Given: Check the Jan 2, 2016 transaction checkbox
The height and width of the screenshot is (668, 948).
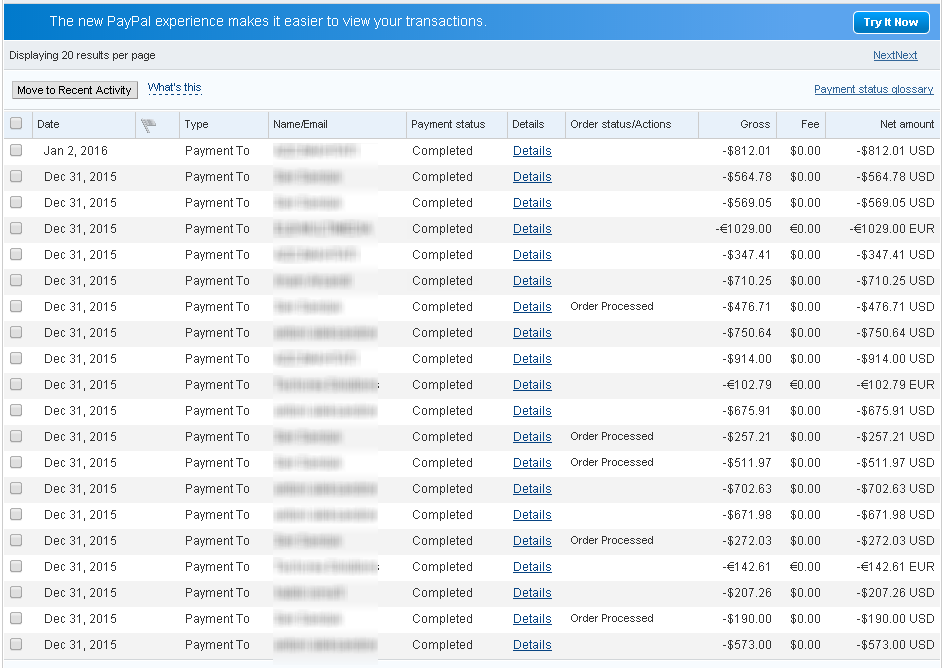Looking at the screenshot, I should tap(16, 151).
